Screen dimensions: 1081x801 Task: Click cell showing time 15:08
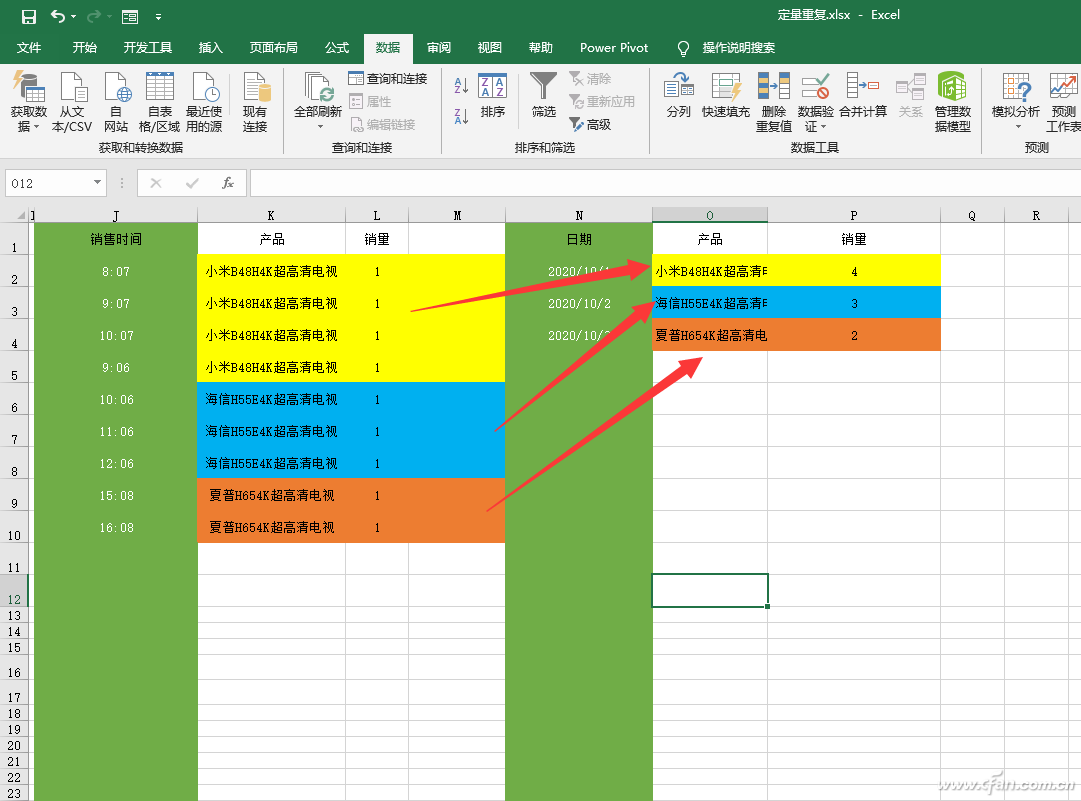(116, 496)
